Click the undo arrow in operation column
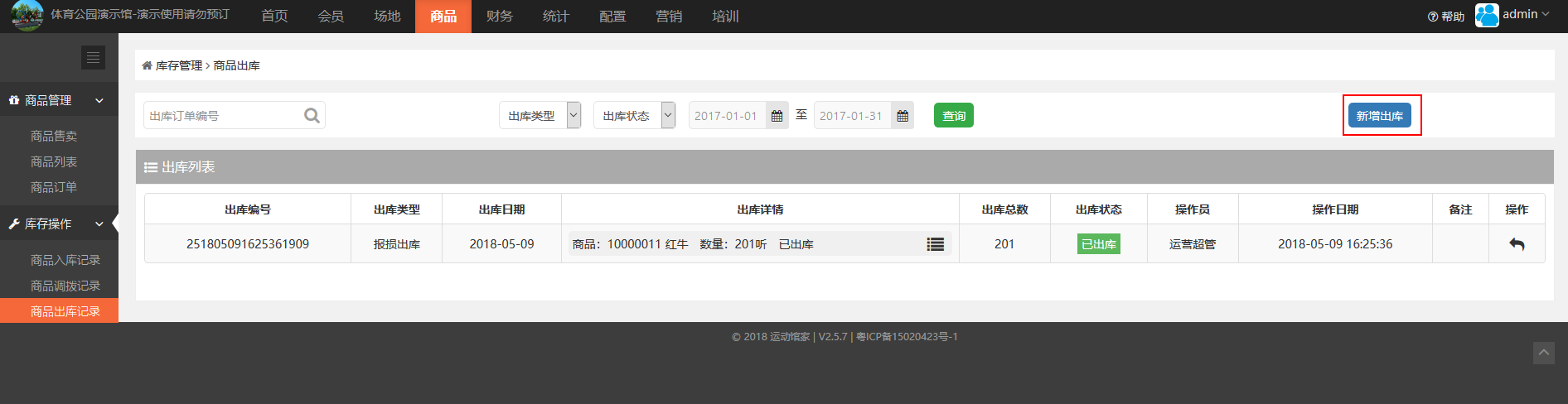 click(1517, 244)
